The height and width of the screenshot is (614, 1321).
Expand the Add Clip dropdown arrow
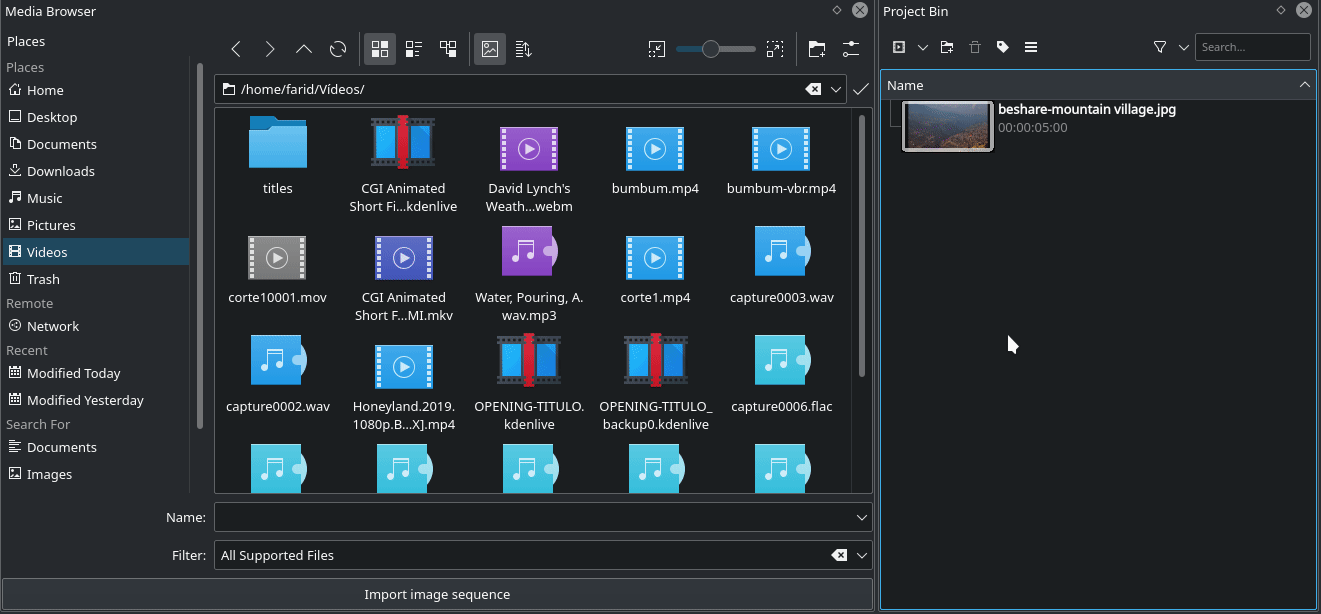click(922, 47)
